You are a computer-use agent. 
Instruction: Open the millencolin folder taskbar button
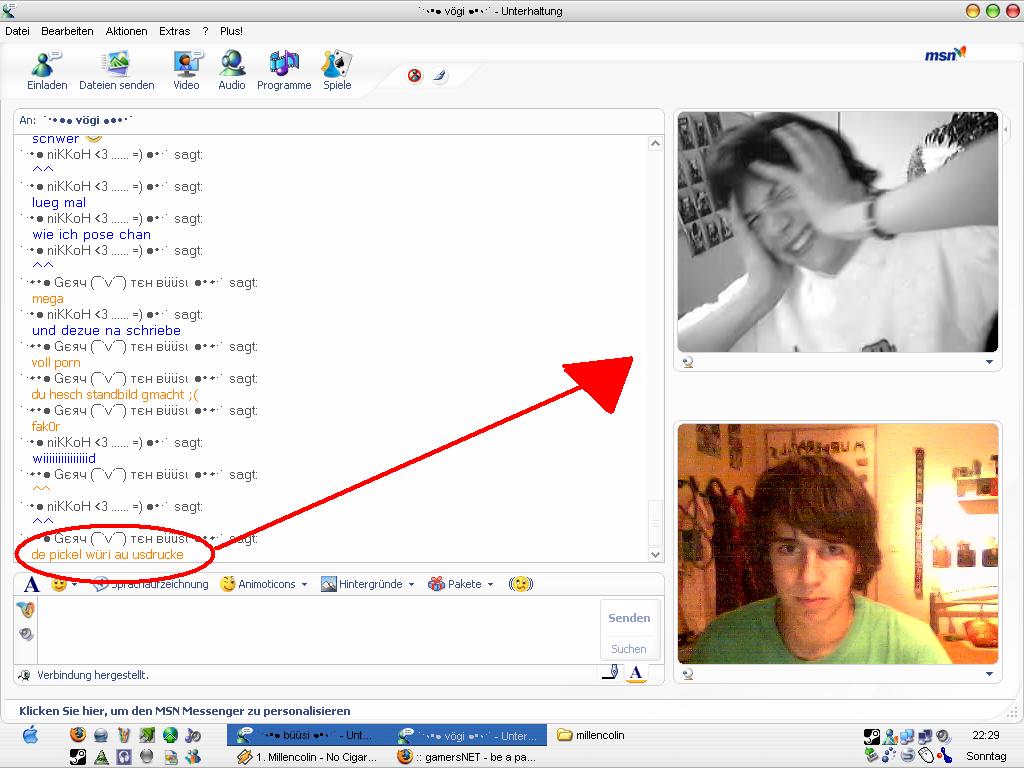tap(591, 735)
